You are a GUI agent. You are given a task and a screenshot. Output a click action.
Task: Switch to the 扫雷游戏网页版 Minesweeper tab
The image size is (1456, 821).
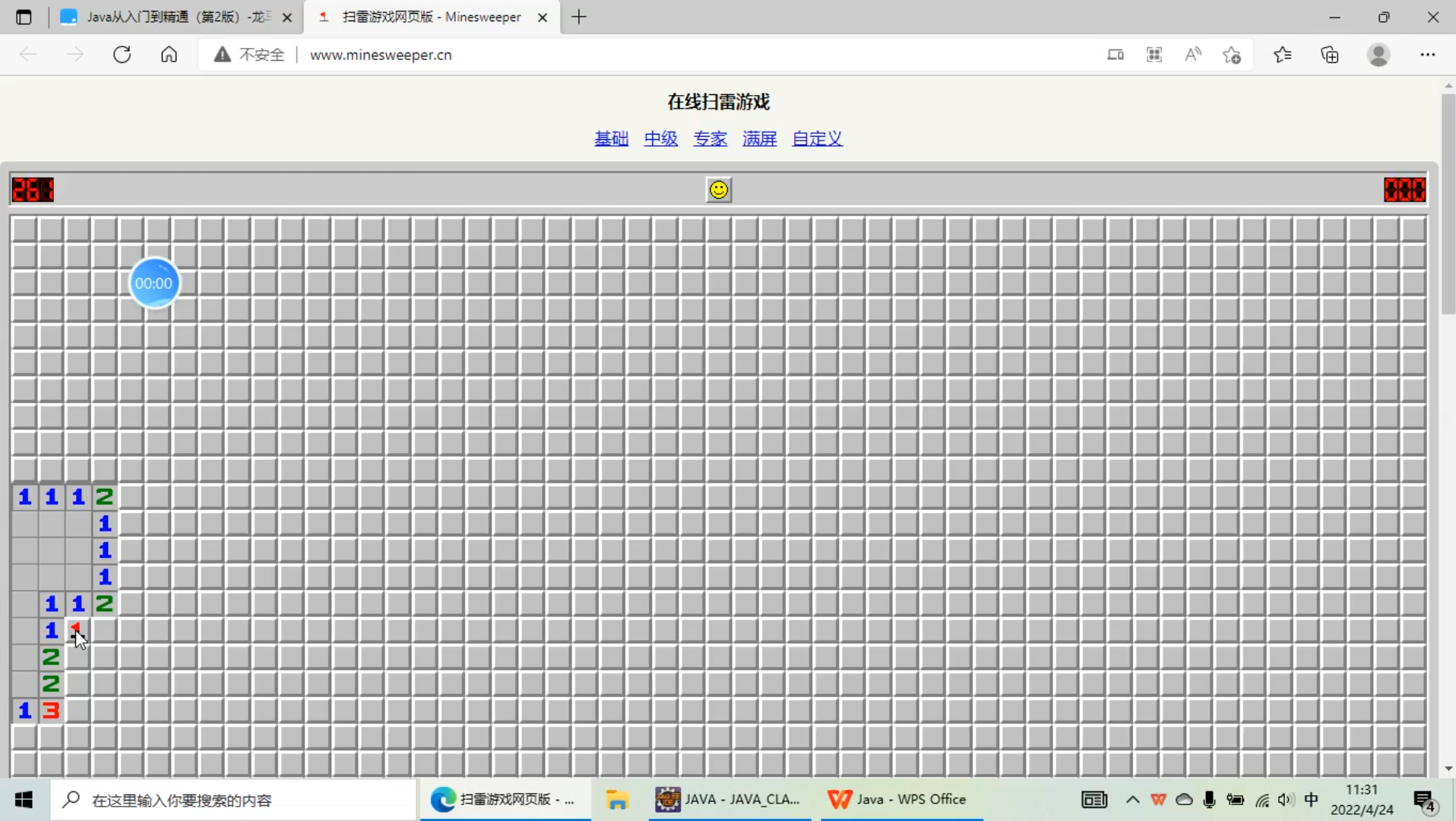pyautogui.click(x=431, y=17)
